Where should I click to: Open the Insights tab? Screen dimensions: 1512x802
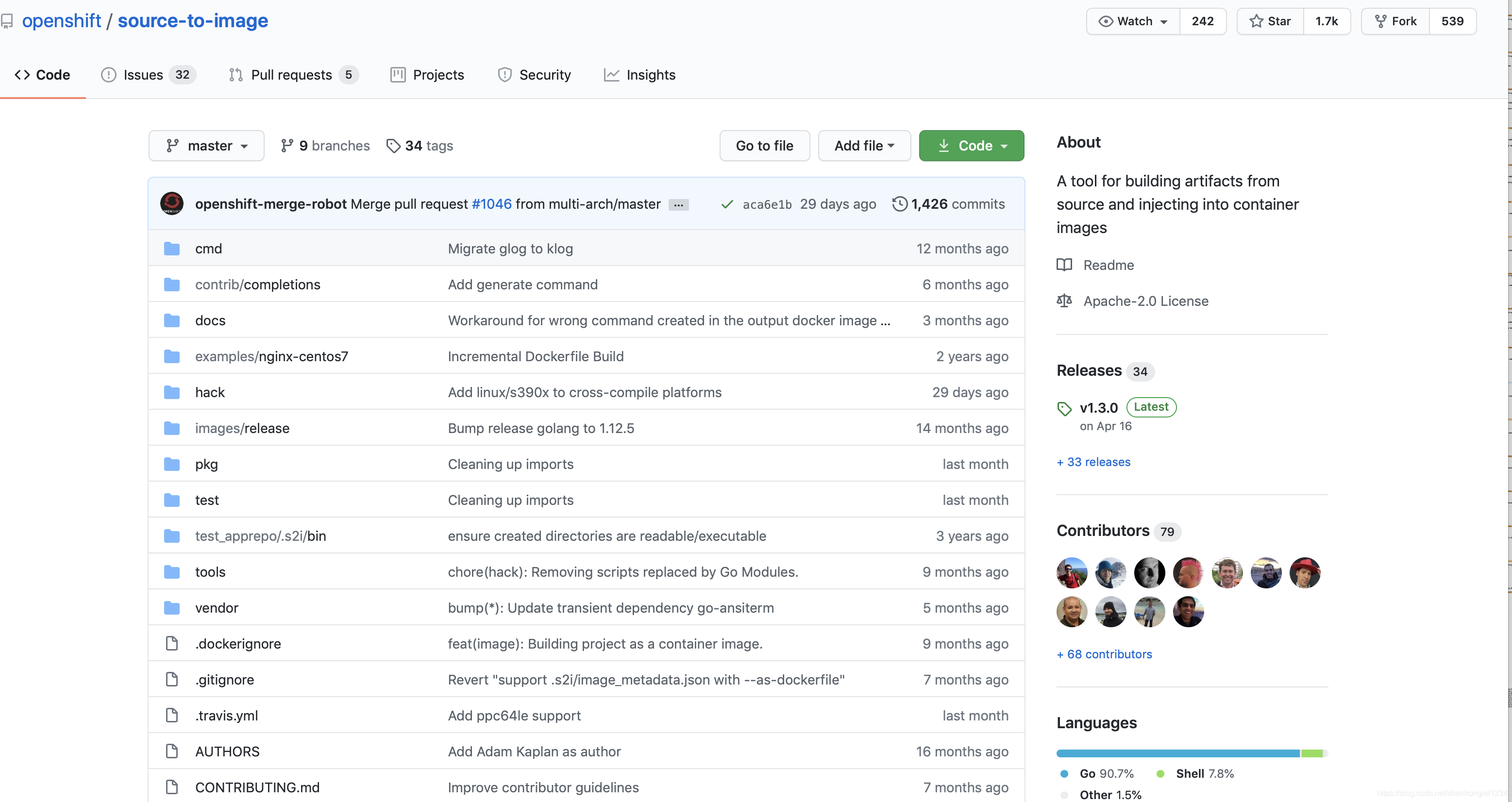pyautogui.click(x=640, y=75)
